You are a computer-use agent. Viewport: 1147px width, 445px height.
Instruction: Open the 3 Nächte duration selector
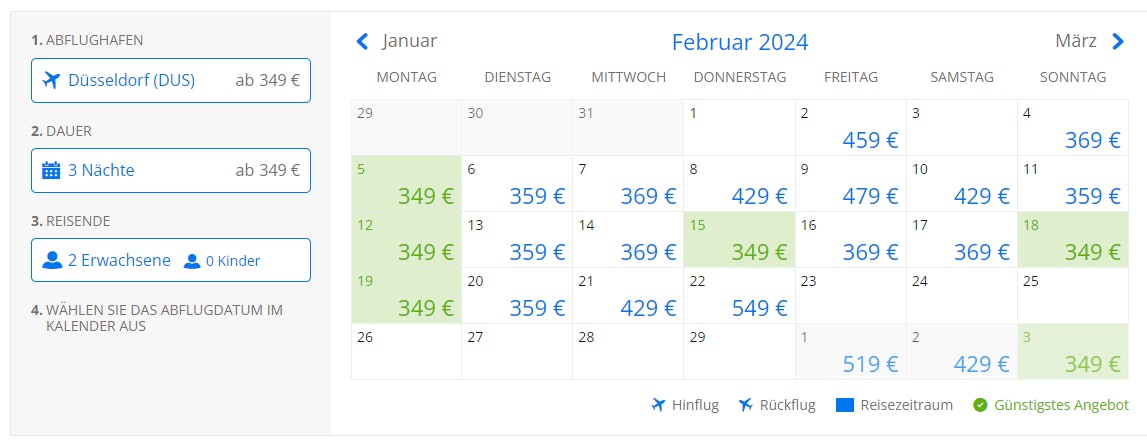171,170
